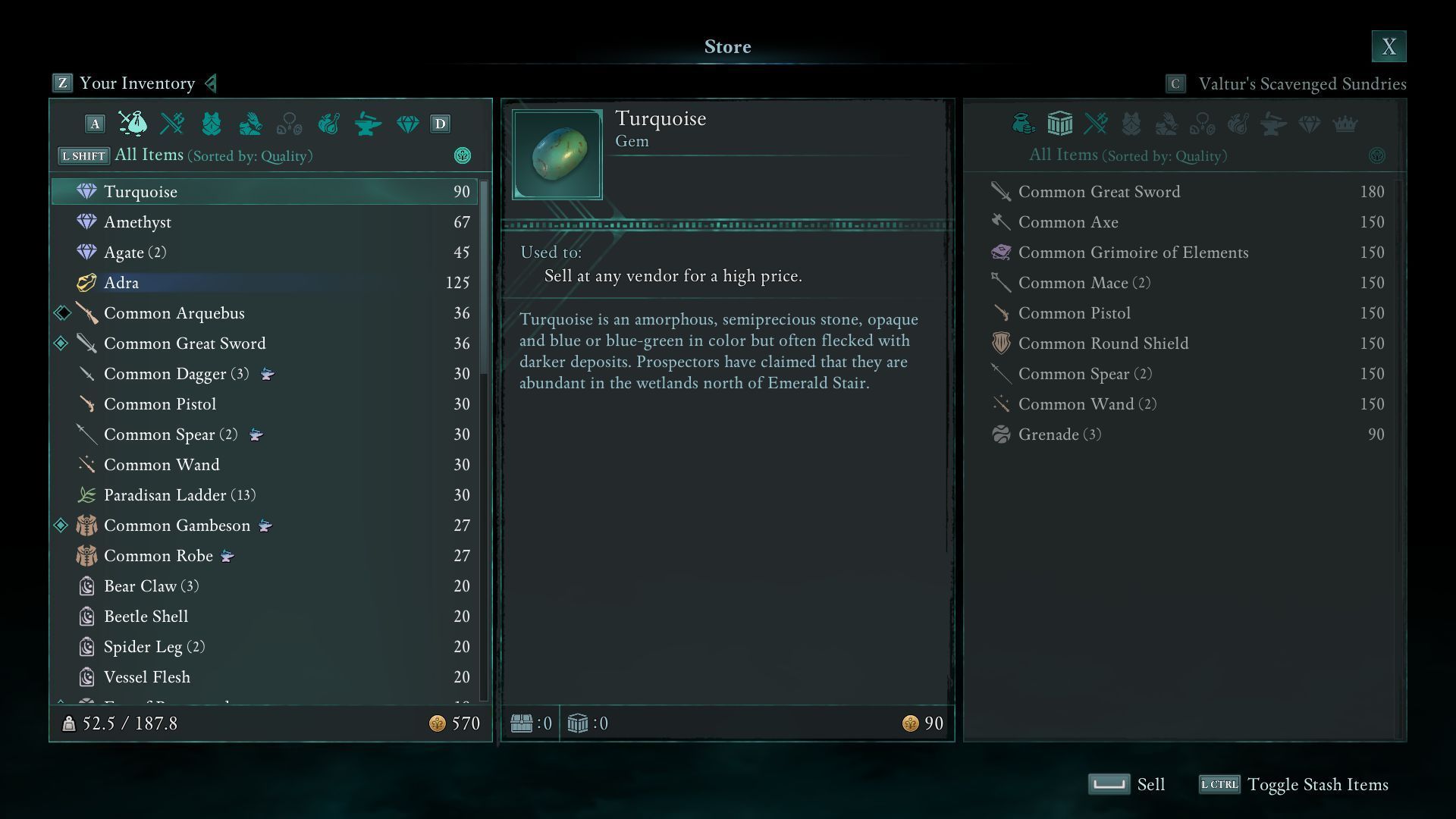
Task: Select the armor filter in Your Inventory
Action: (x=212, y=124)
